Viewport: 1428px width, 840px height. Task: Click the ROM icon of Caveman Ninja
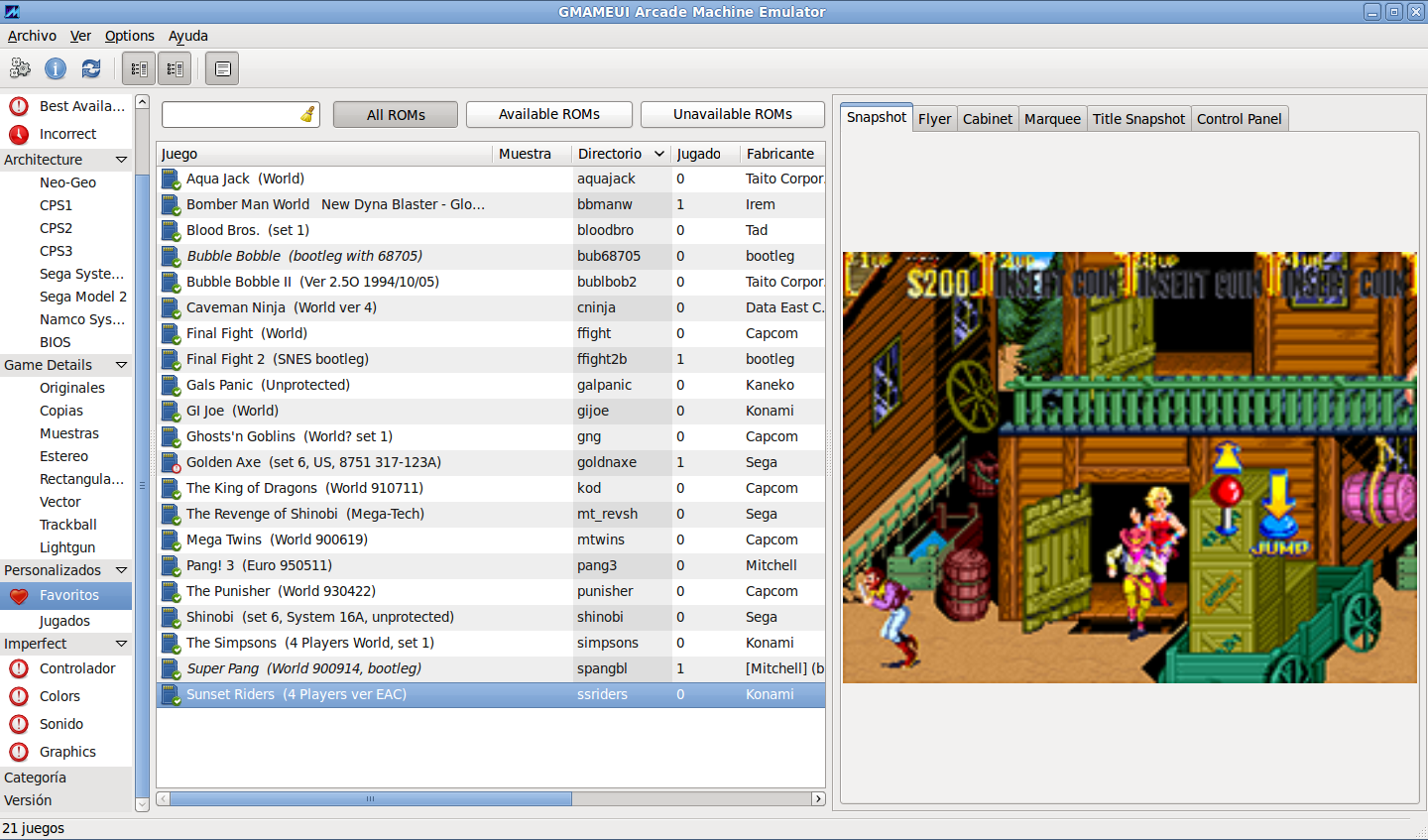point(172,308)
